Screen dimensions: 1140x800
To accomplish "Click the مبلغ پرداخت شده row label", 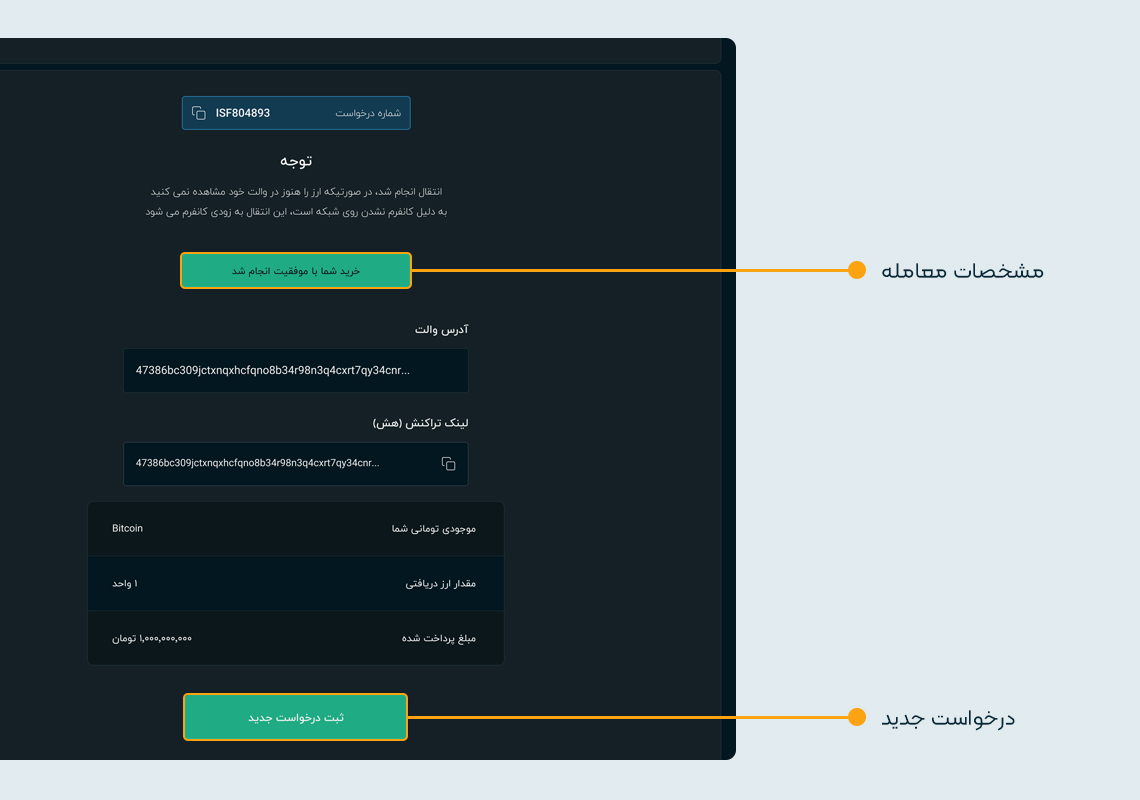I will 438,639.
